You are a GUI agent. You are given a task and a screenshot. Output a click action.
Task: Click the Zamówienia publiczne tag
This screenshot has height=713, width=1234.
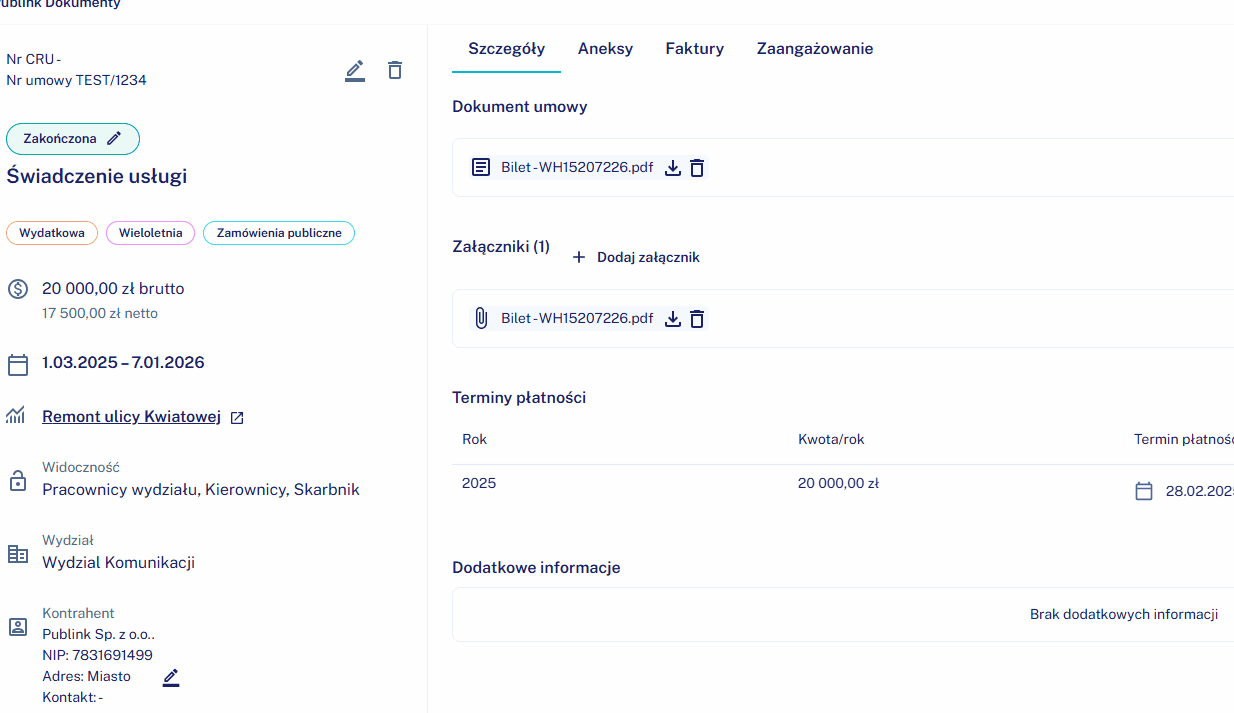(279, 233)
